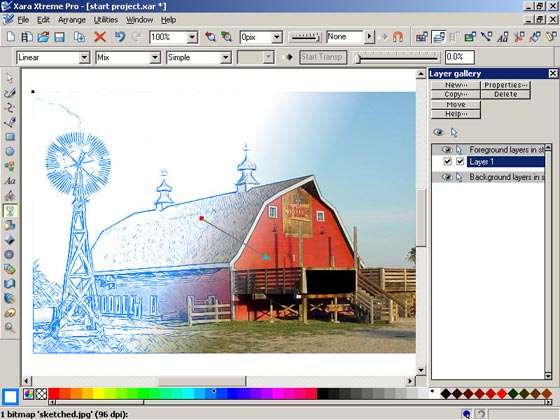The width and height of the screenshot is (560, 420).
Task: Expand the 100% zoom dropdown
Action: click(x=192, y=37)
